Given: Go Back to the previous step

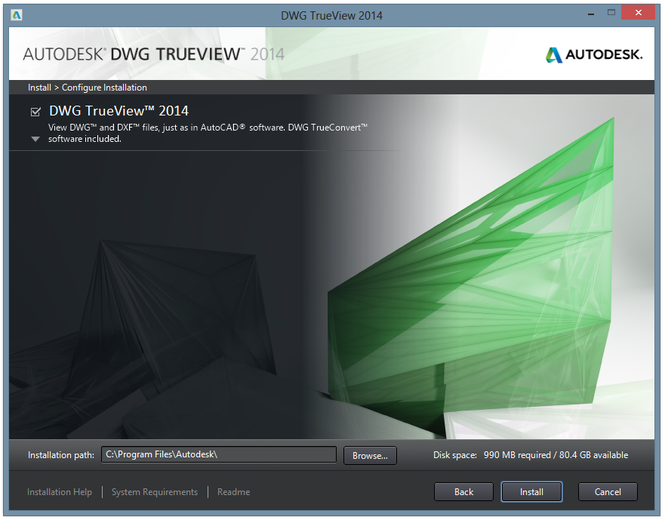Looking at the screenshot, I should (x=464, y=492).
